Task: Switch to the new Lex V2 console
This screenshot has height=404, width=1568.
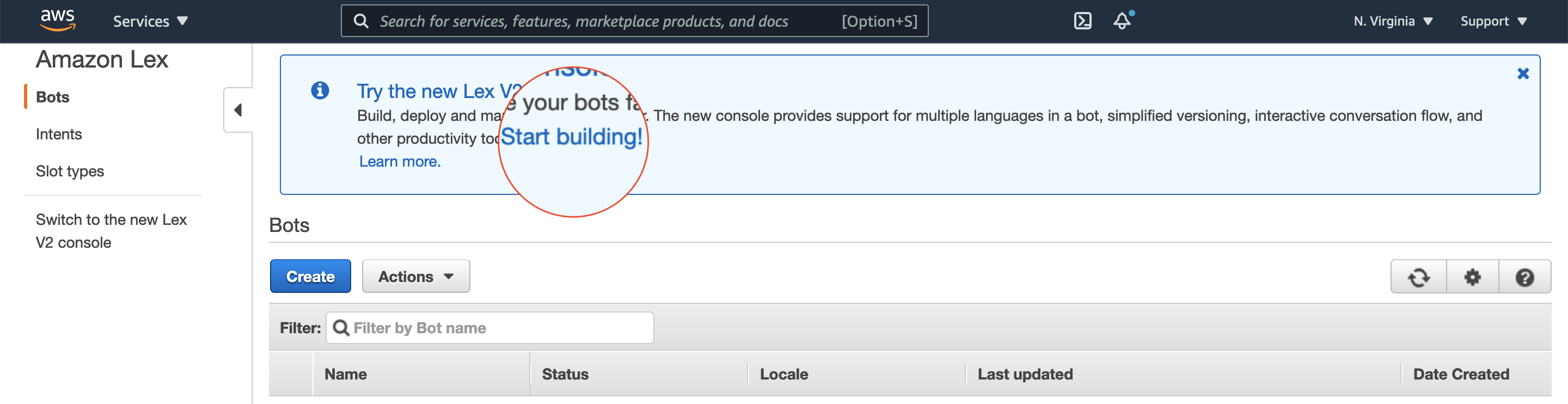Action: click(x=111, y=231)
